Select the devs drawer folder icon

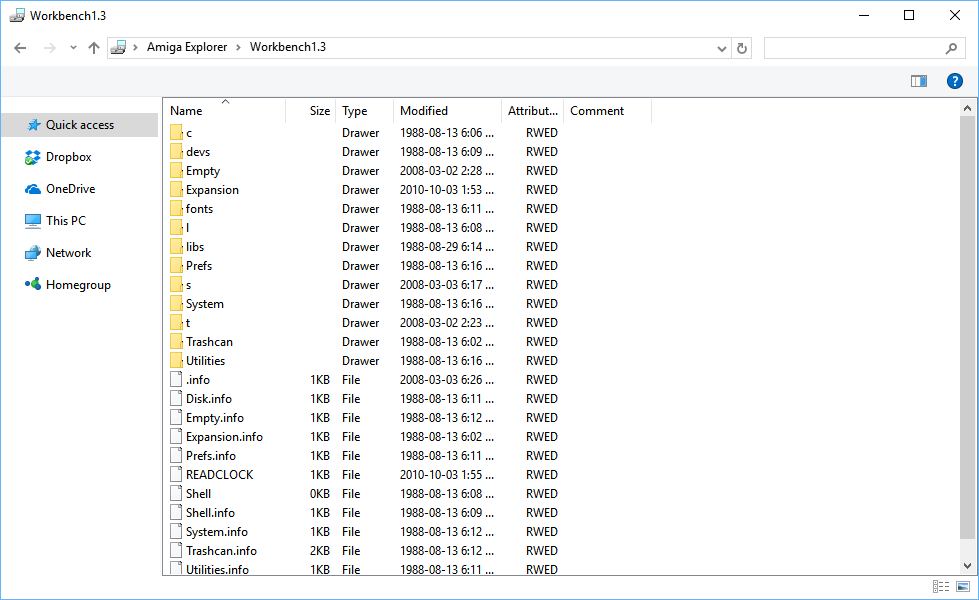(x=176, y=152)
